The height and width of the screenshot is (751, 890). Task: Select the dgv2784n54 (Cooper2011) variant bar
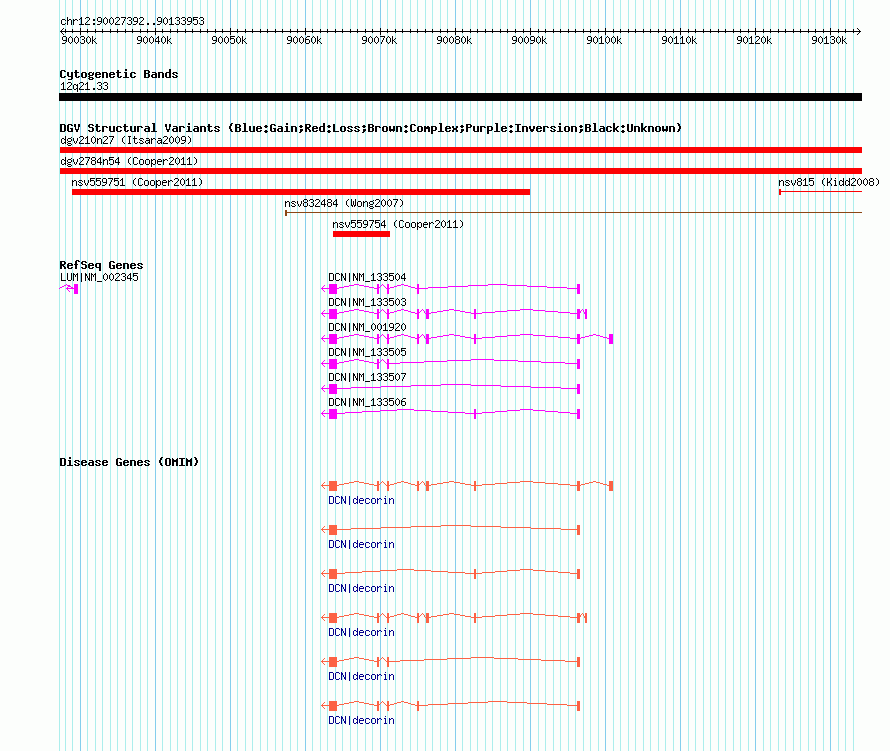[460, 171]
